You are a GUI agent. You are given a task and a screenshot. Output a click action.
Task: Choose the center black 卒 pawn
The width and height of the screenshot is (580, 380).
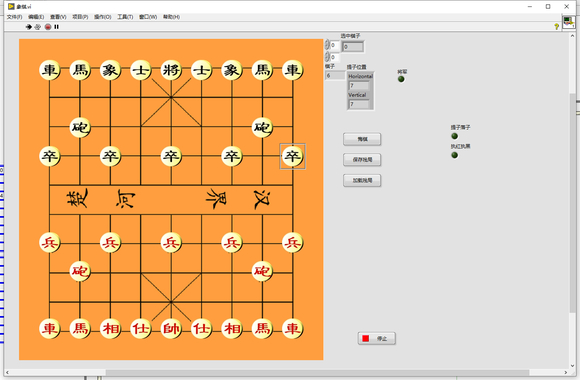coord(171,156)
